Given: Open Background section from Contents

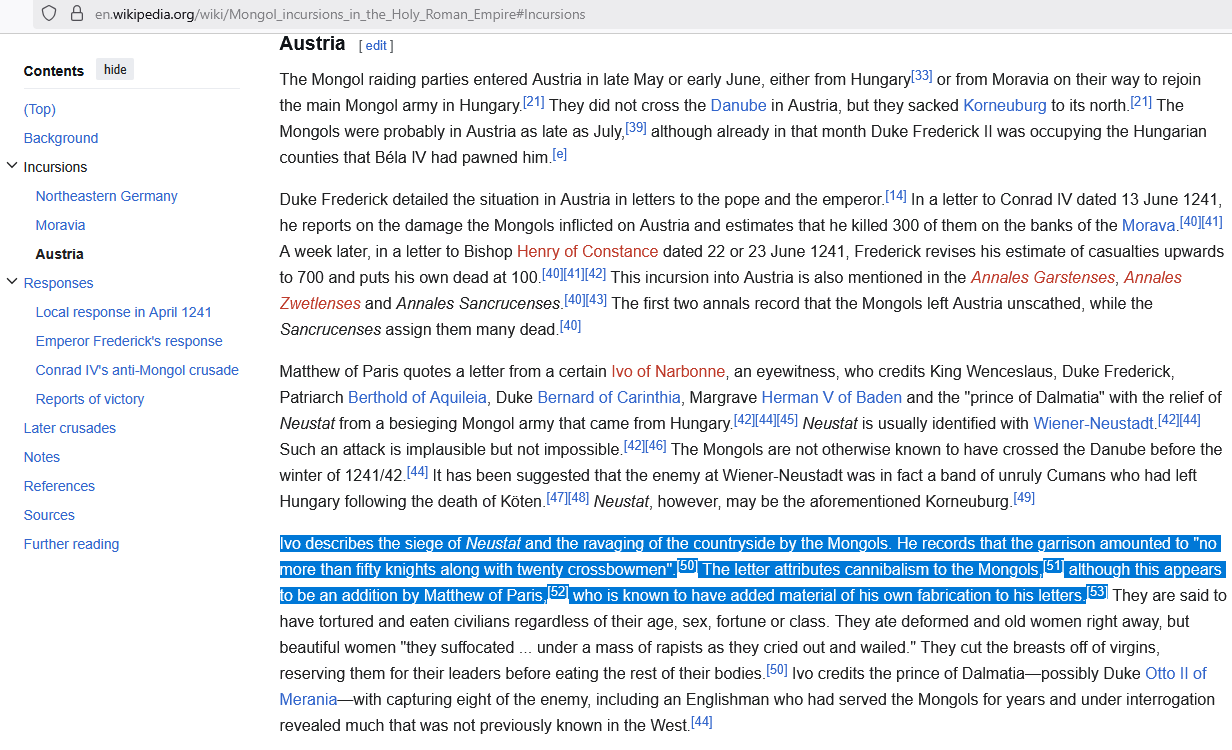Looking at the screenshot, I should (x=61, y=138).
